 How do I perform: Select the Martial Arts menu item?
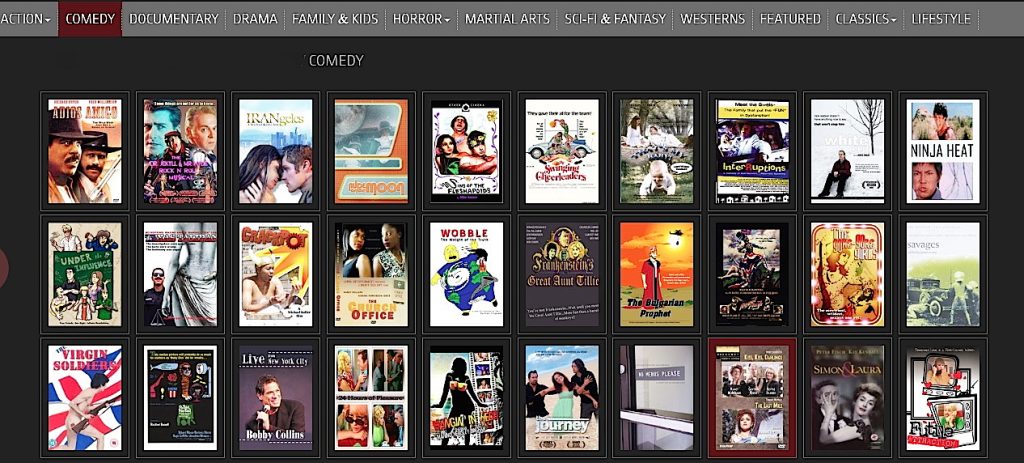(507, 18)
